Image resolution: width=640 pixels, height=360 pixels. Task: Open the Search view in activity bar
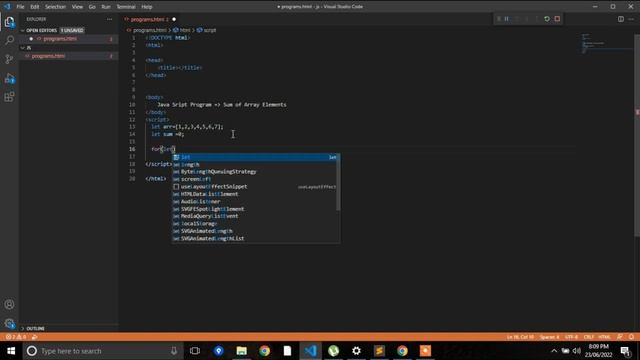(x=9, y=40)
